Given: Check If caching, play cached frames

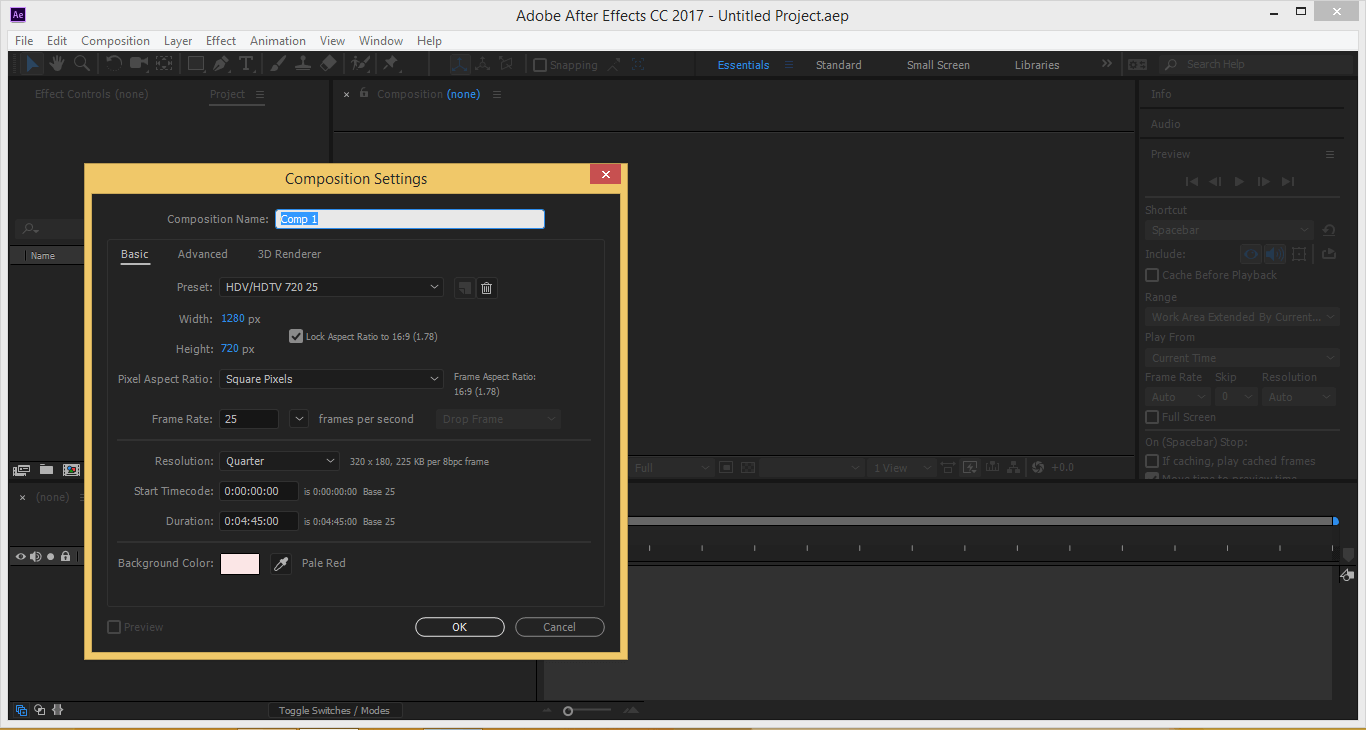Looking at the screenshot, I should (x=1152, y=461).
